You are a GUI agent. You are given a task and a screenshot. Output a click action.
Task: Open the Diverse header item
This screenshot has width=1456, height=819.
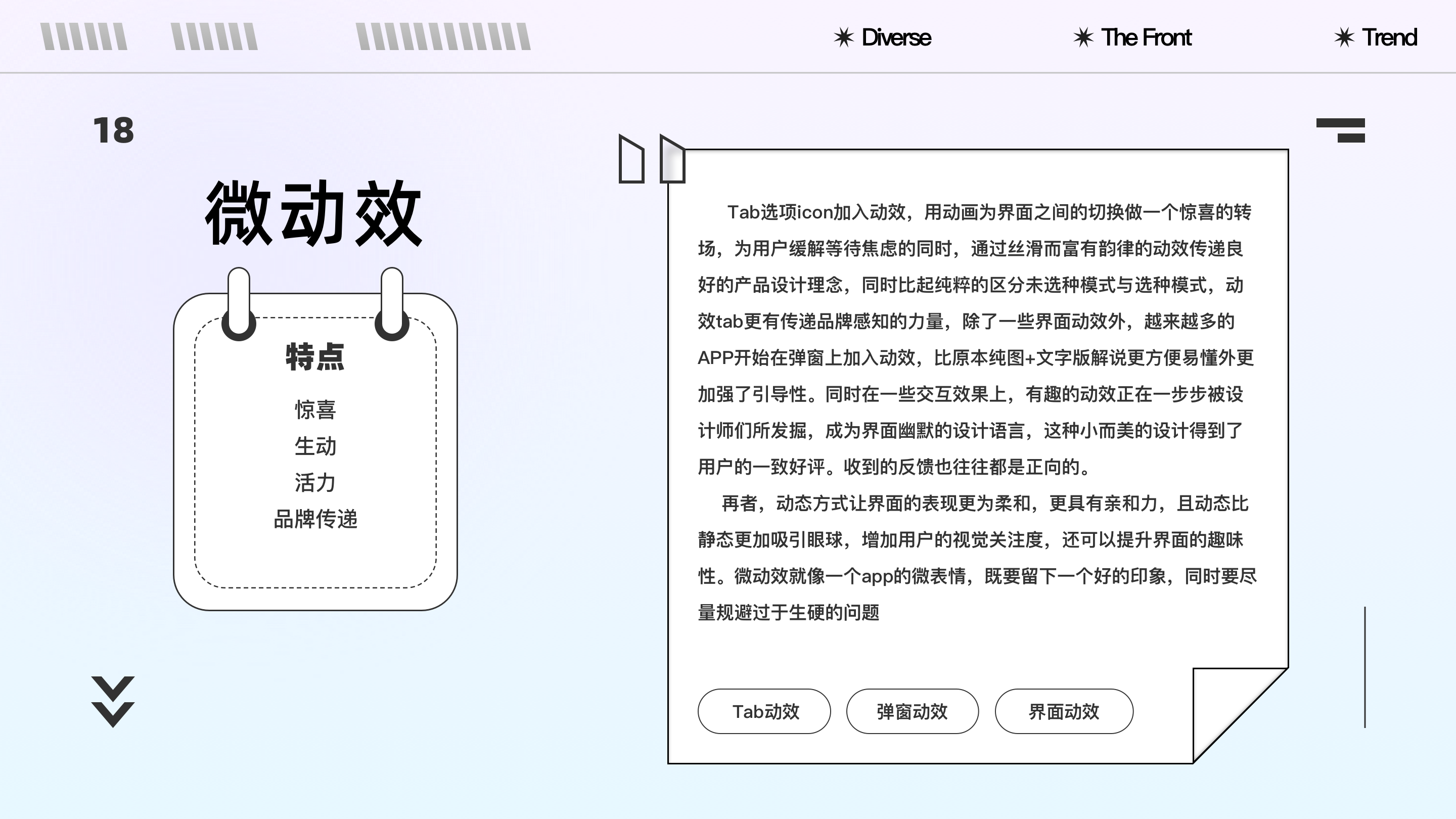pyautogui.click(x=896, y=38)
